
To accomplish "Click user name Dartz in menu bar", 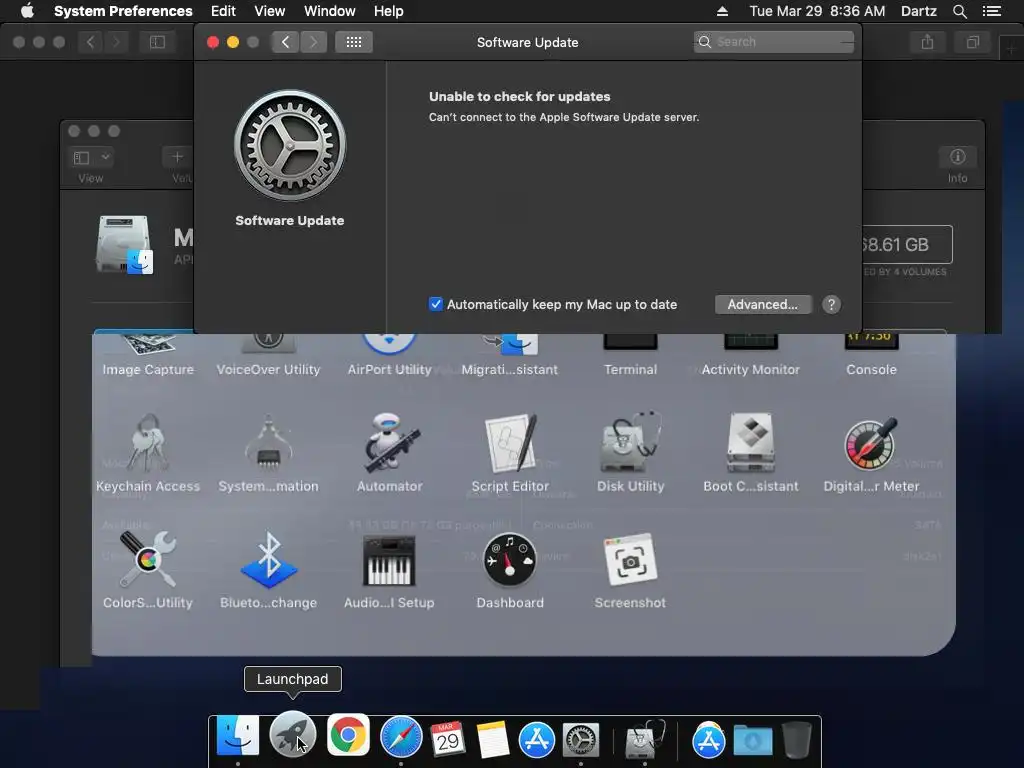I will click(x=919, y=11).
